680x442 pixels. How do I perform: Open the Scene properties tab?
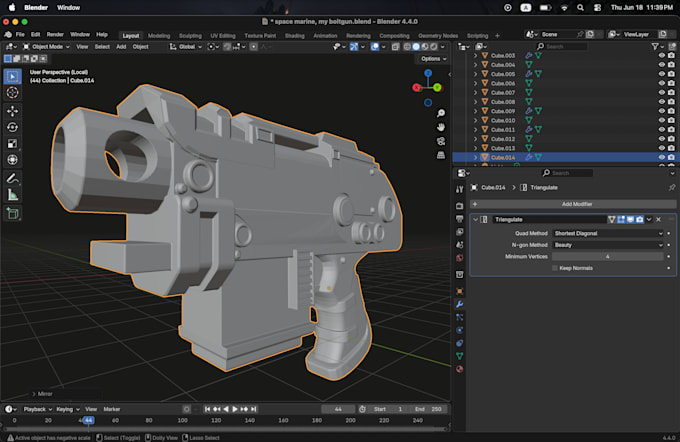point(460,245)
